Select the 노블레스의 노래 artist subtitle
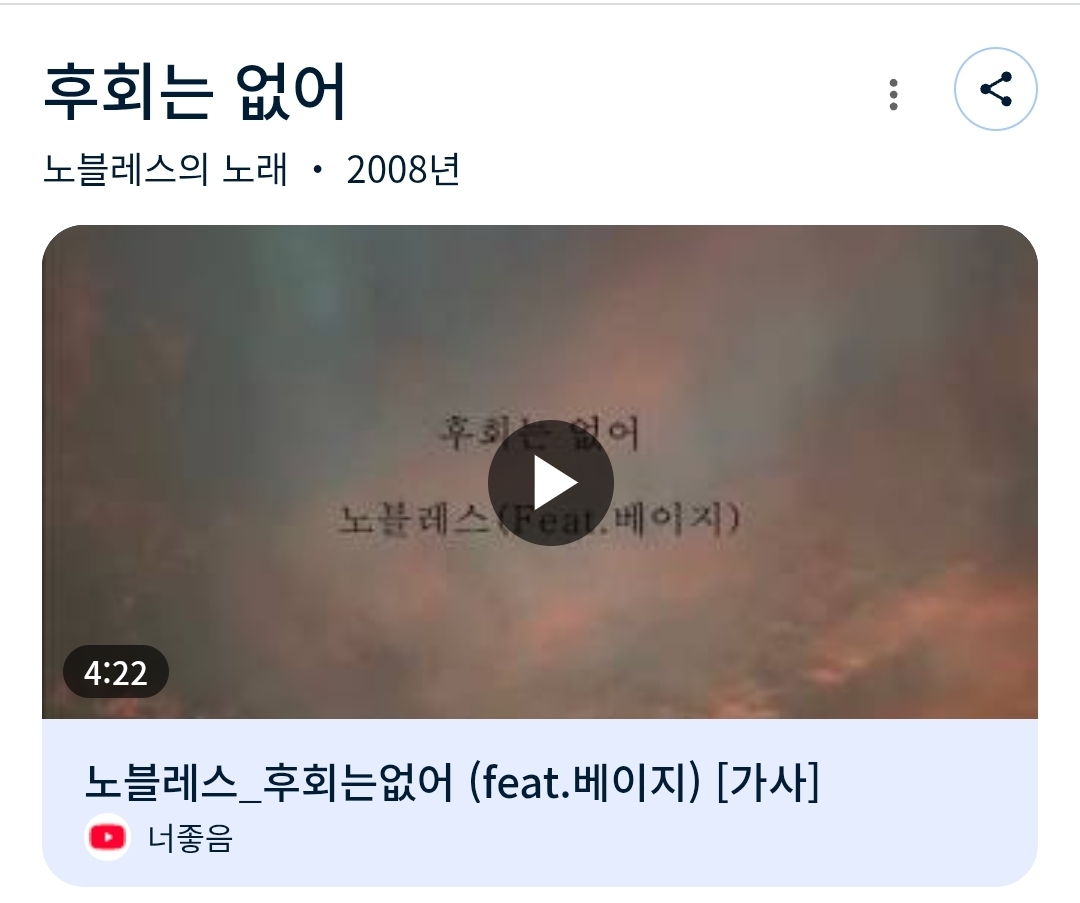The height and width of the screenshot is (903, 1080). (165, 169)
